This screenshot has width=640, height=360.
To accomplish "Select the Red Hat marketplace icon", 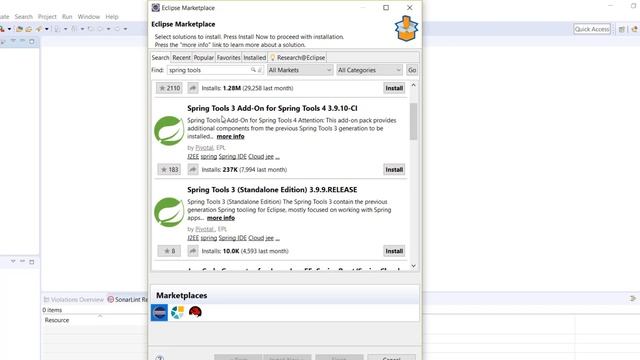I will click(x=195, y=313).
